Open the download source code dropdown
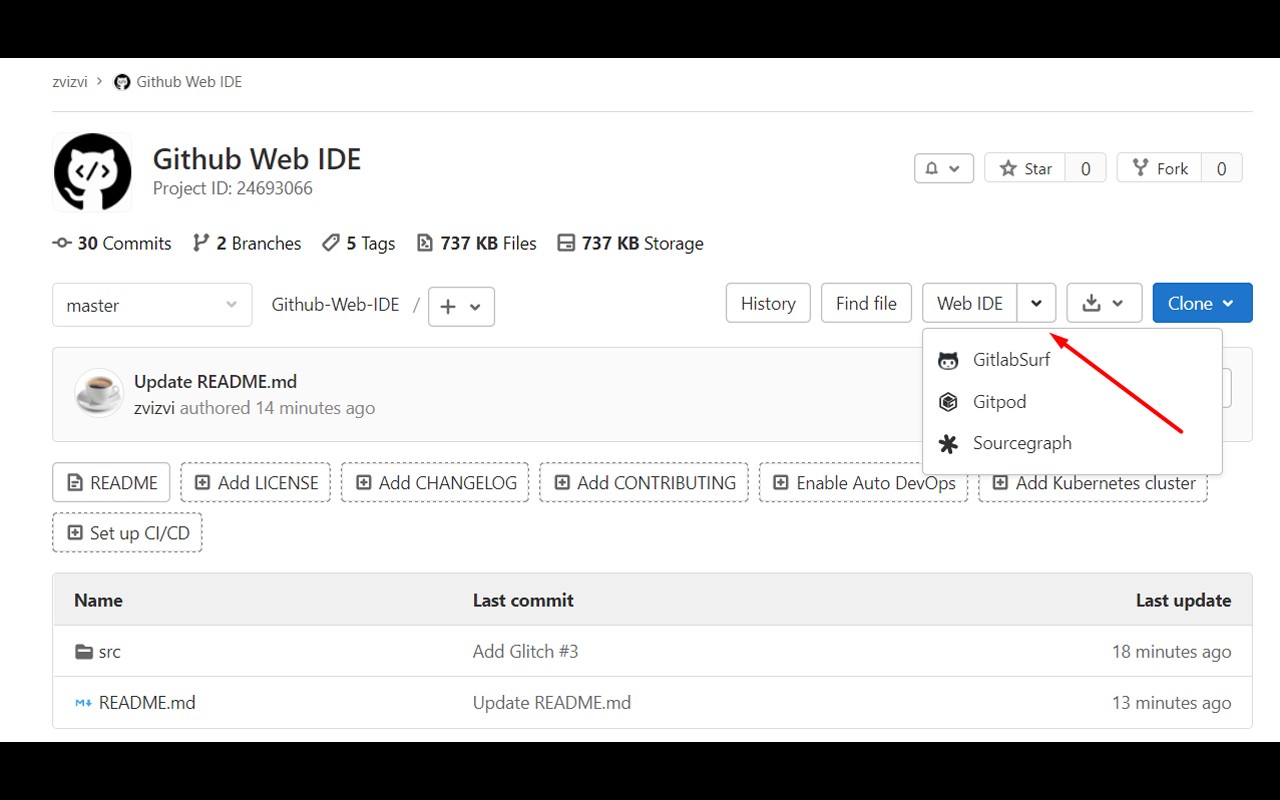1280x800 pixels. click(x=1104, y=303)
